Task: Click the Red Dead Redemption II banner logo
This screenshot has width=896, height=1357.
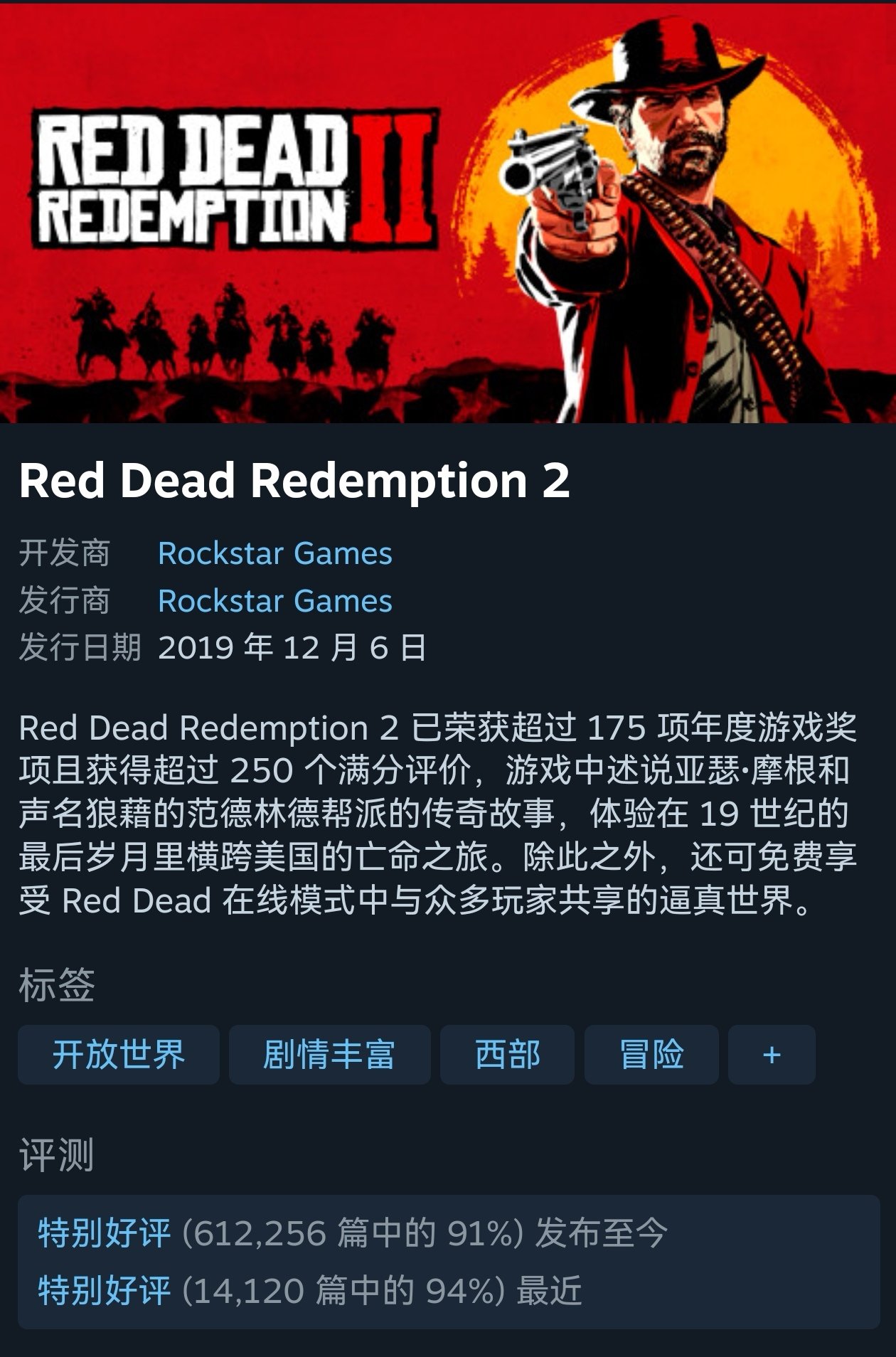Action: [235, 178]
